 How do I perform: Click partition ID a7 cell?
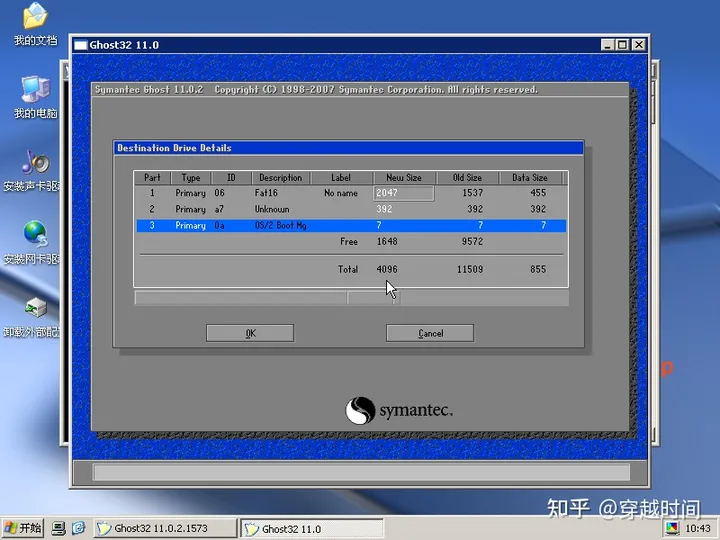pyautogui.click(x=219, y=209)
